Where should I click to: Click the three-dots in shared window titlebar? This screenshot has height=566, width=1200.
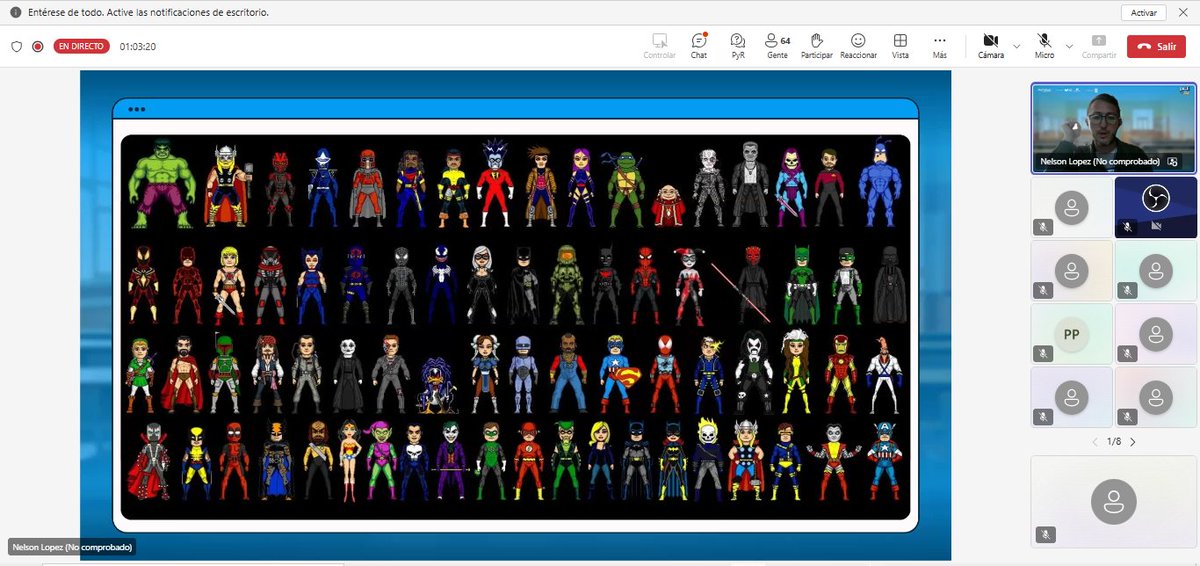coord(137,109)
